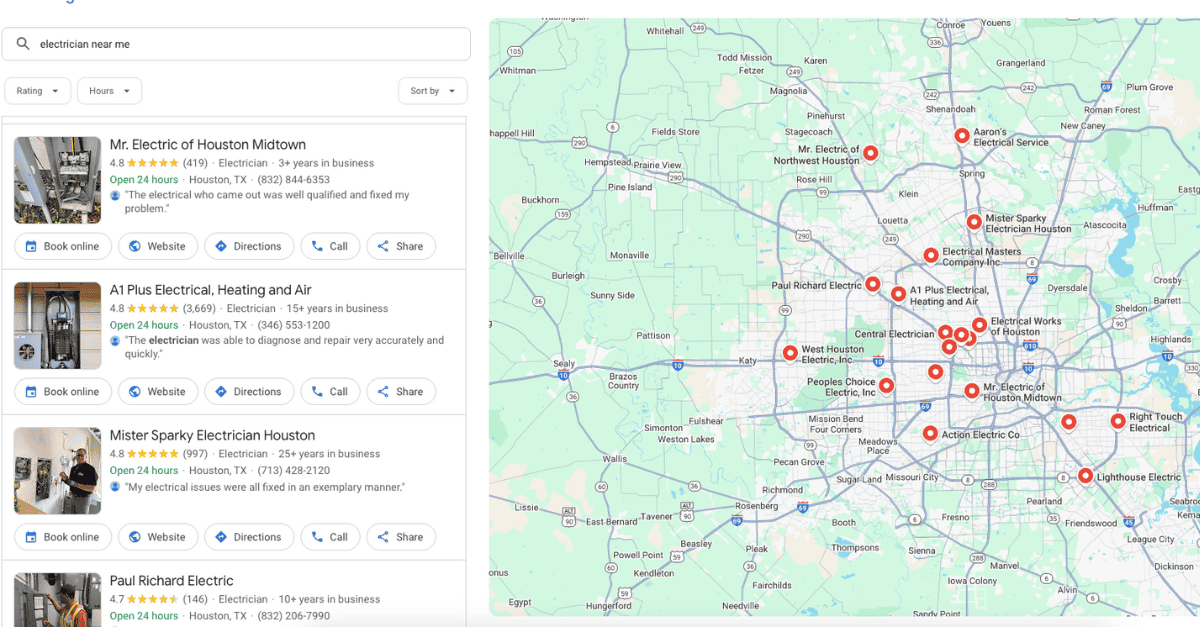The width and height of the screenshot is (1200, 627).
Task: Open Mister Sparky Electrician Houston title
Action: [x=212, y=435]
